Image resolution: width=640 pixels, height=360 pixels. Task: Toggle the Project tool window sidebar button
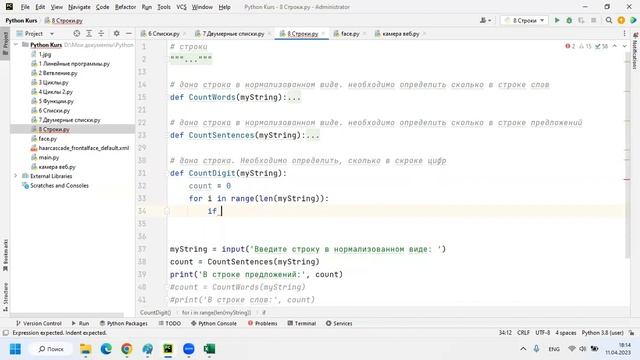[x=5, y=43]
